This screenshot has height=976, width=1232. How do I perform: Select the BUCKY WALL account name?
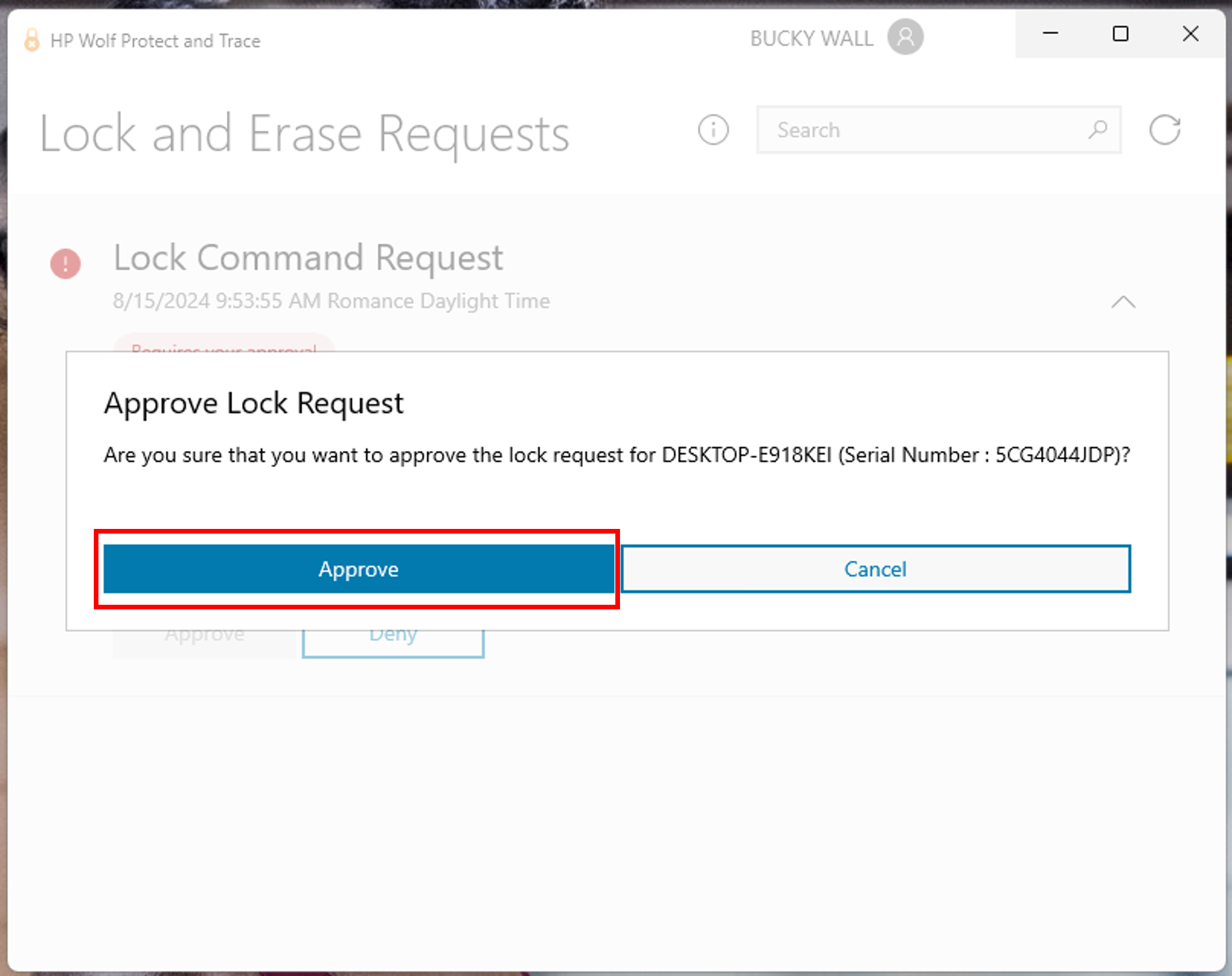click(x=812, y=37)
